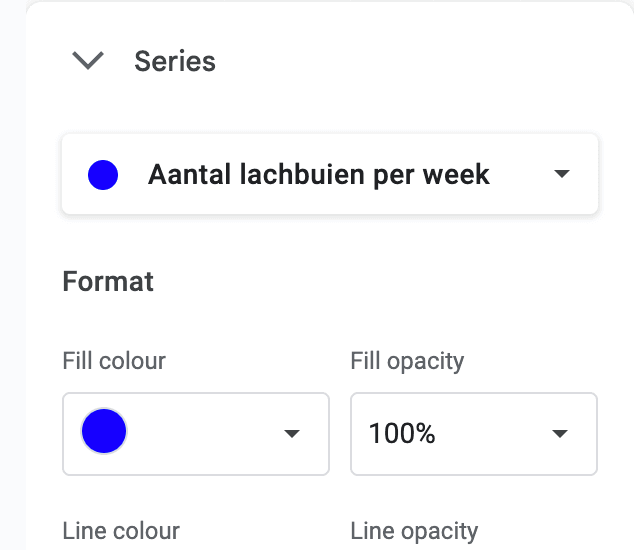Collapse the Series section chevron
This screenshot has width=642, height=550.
(x=89, y=61)
